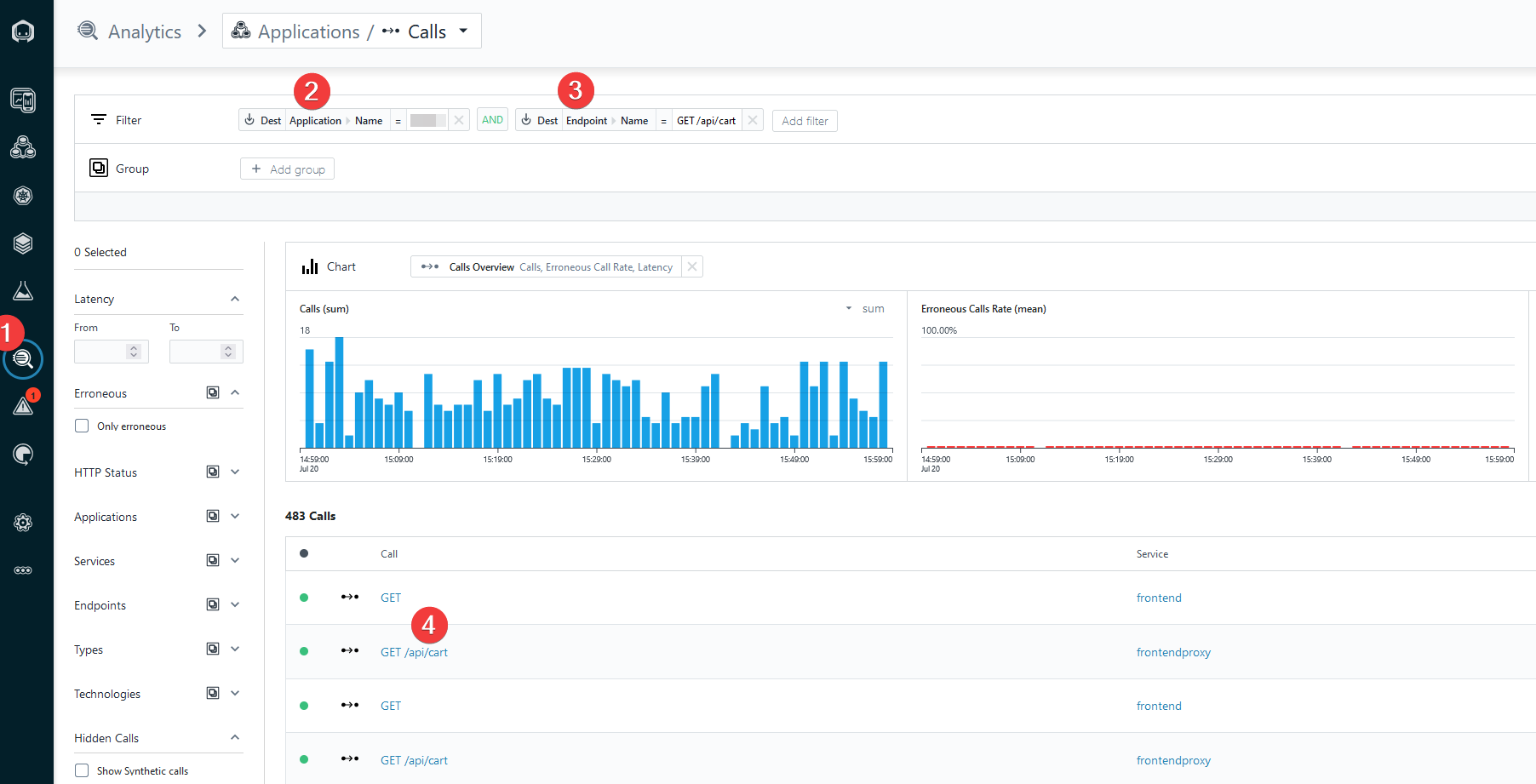Remove the Application Name filter
This screenshot has height=784, width=1536.
click(x=459, y=120)
